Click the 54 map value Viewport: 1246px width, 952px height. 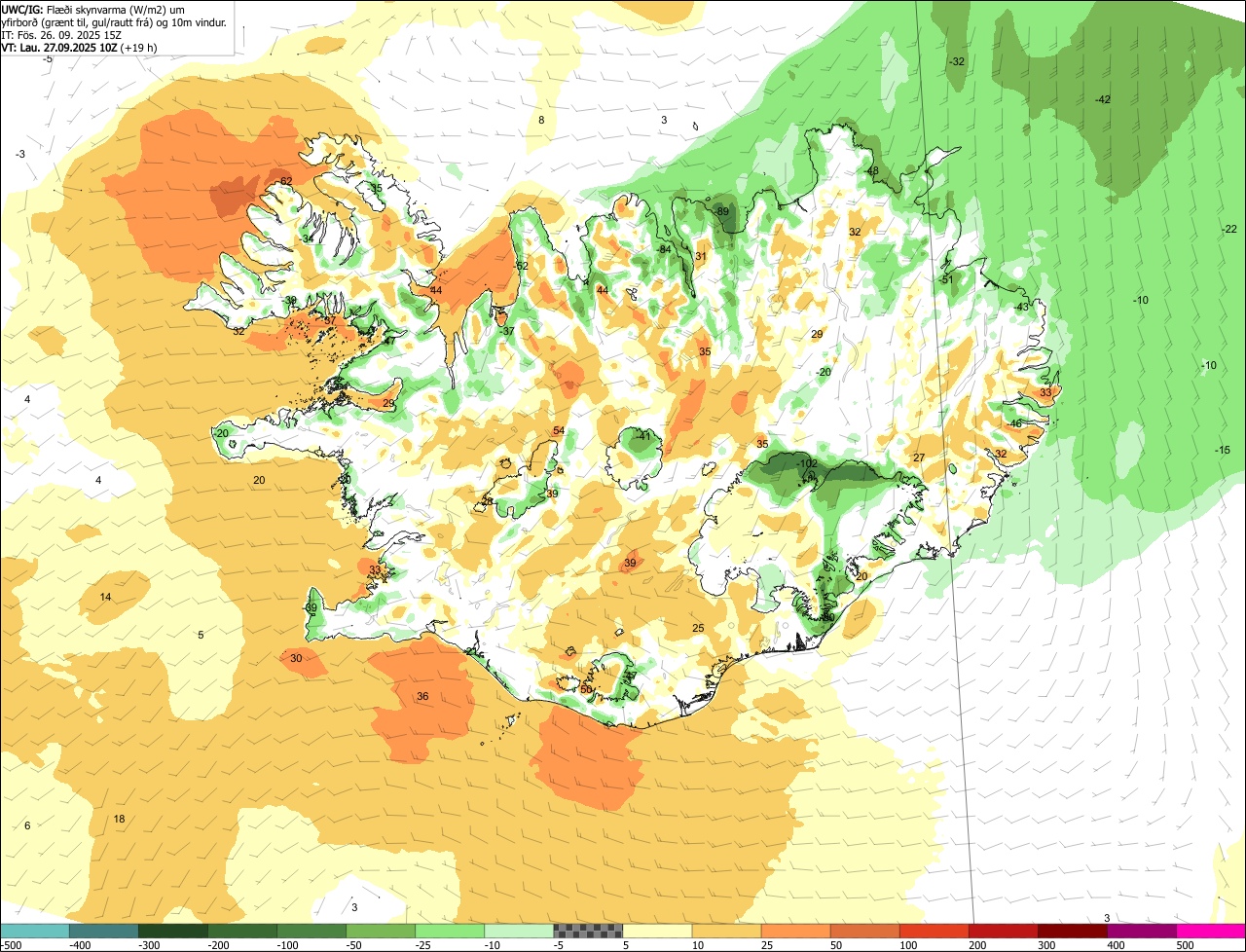click(x=559, y=431)
